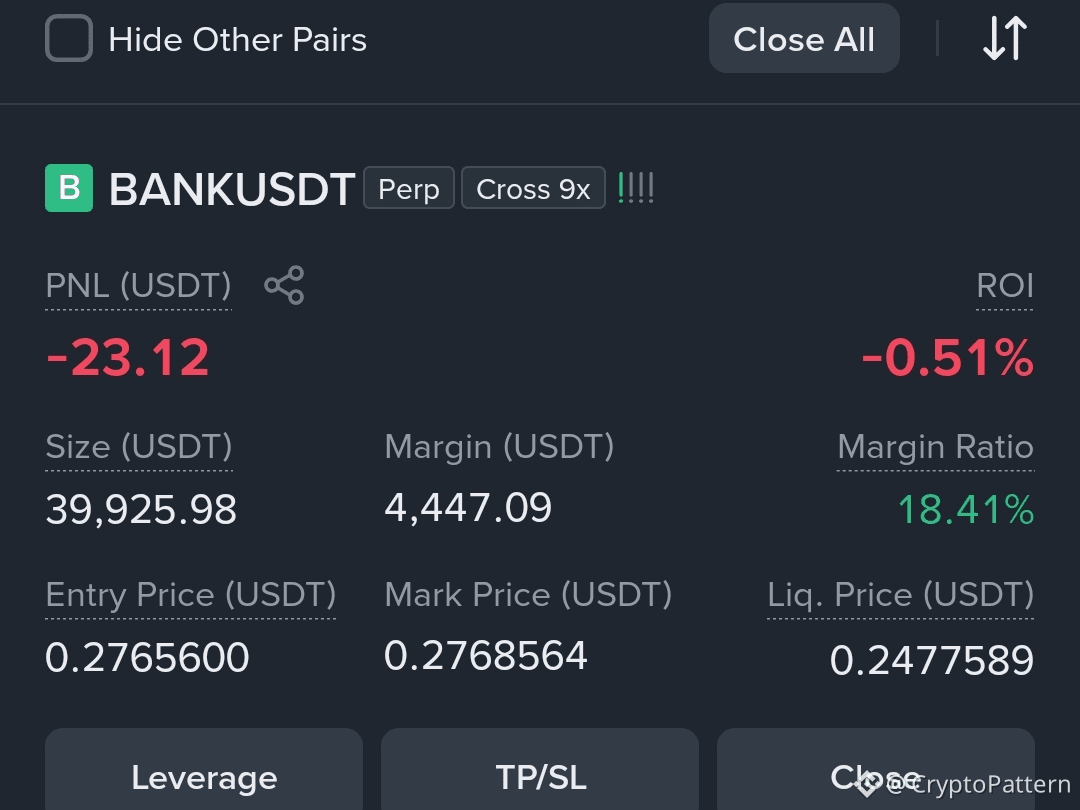
Task: Tap the 18.41% margin ratio value
Action: 966,510
